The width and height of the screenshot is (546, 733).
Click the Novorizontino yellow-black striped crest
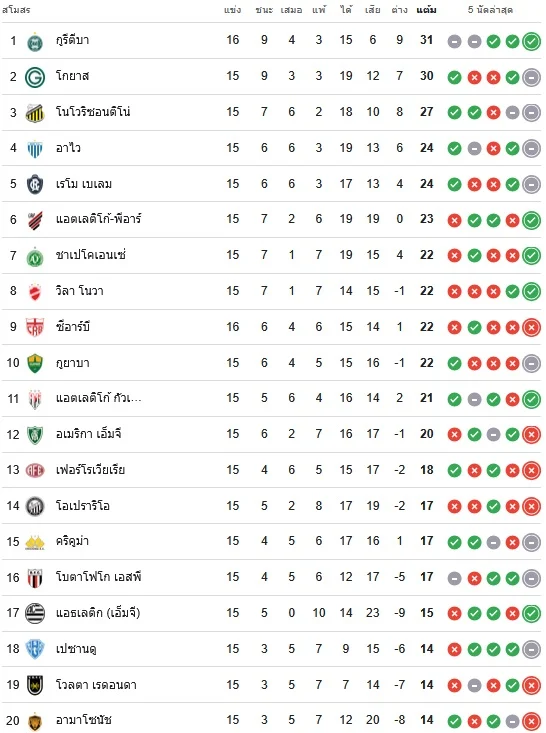(x=35, y=113)
